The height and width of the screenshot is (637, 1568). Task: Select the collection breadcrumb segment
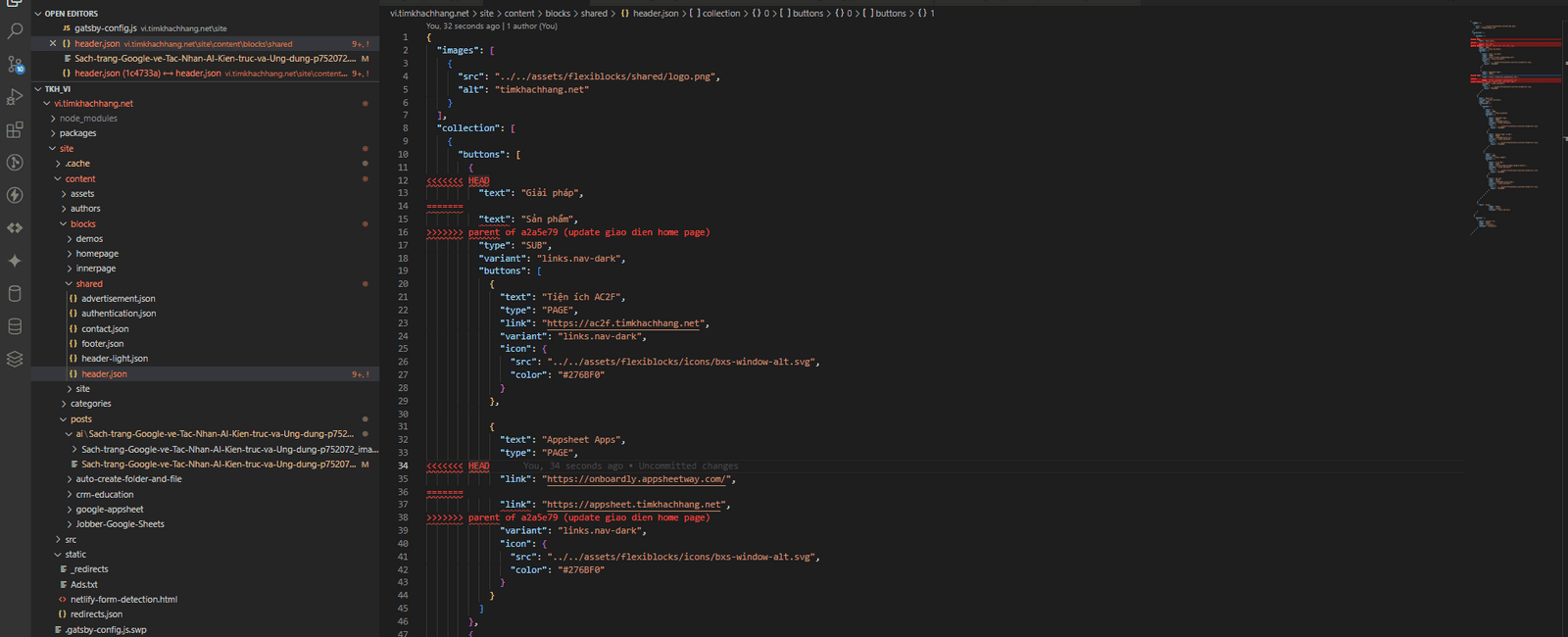point(714,14)
